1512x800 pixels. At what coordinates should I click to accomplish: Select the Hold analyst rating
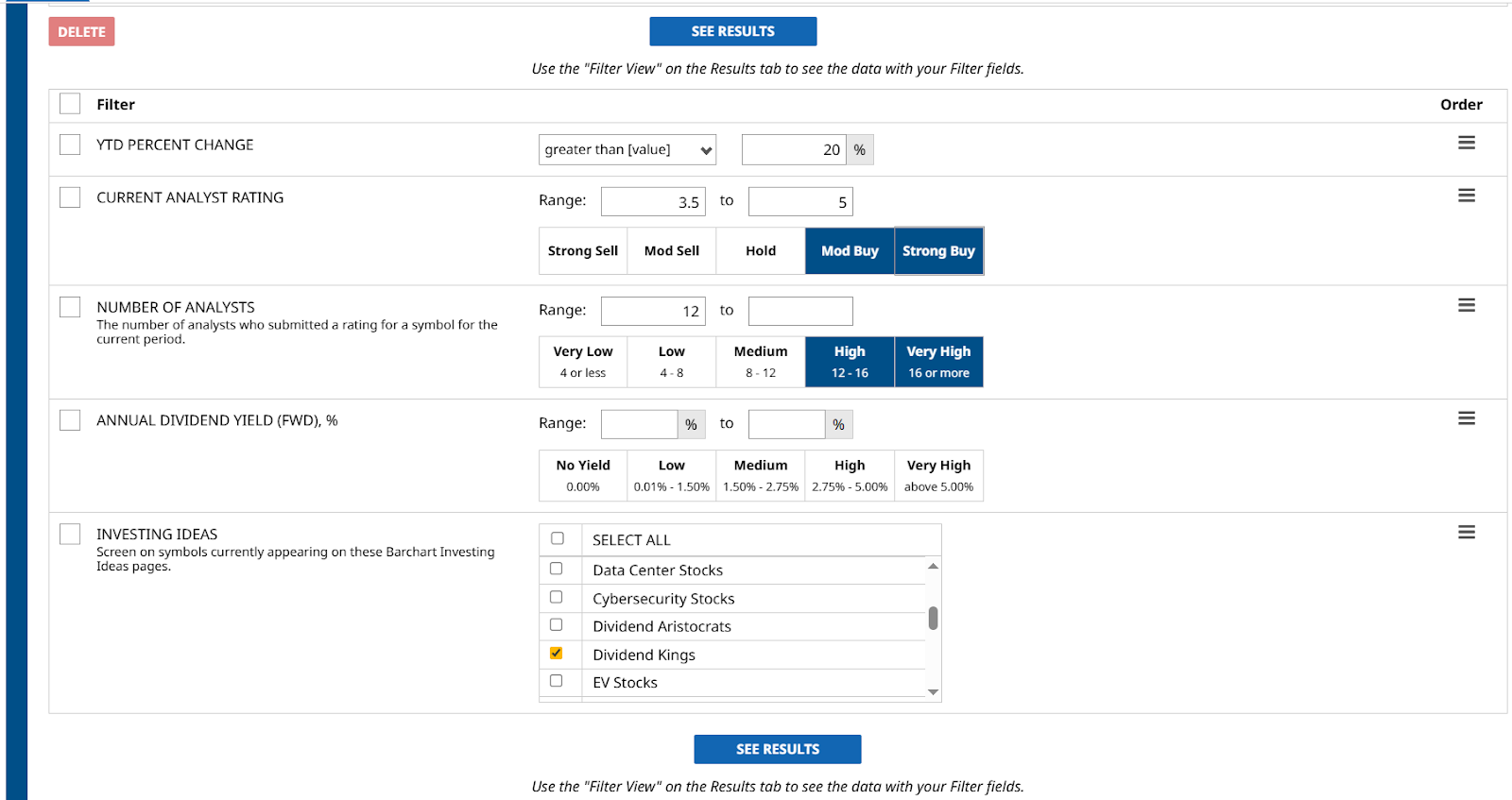[x=760, y=251]
